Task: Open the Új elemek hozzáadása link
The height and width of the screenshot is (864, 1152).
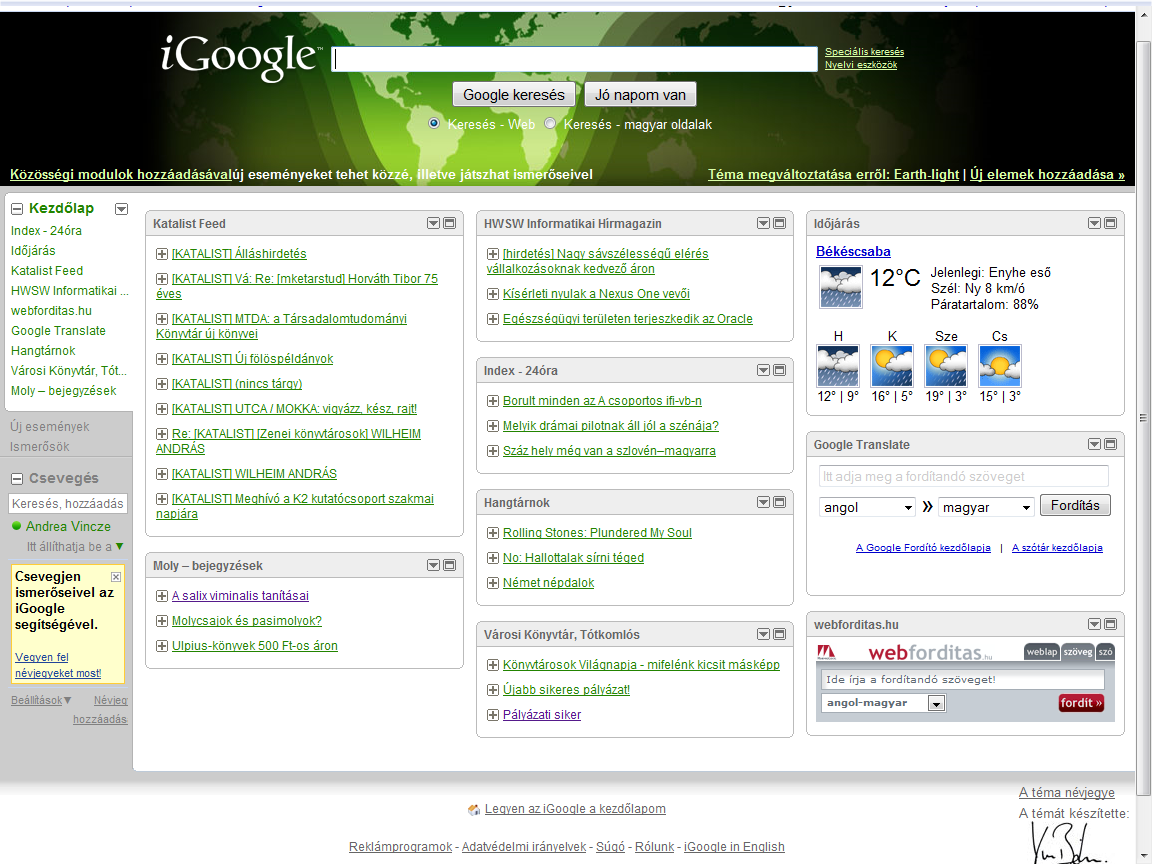Action: click(x=1047, y=175)
